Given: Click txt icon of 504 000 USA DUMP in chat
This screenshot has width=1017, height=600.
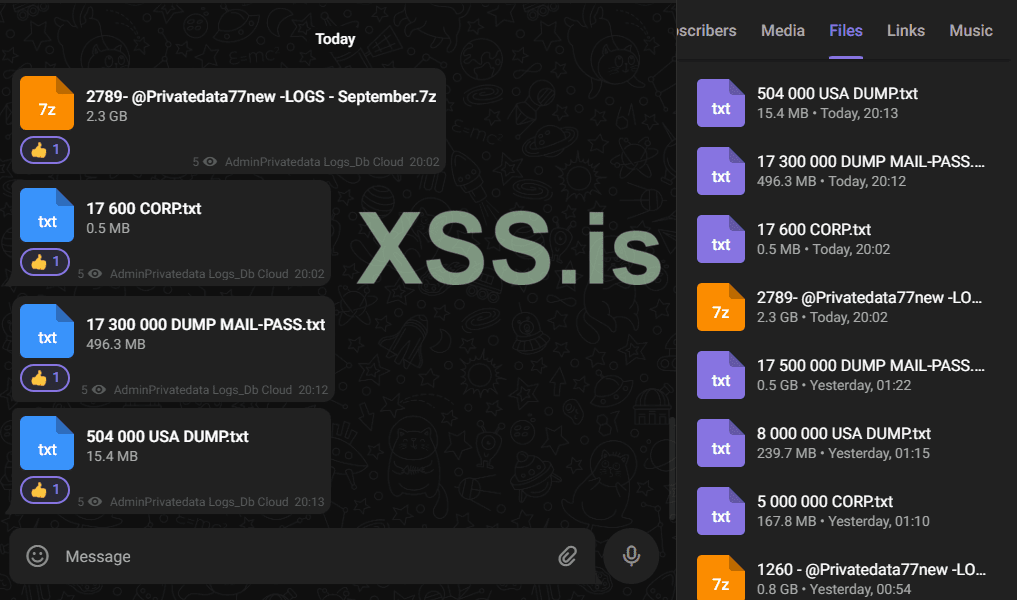Looking at the screenshot, I should pyautogui.click(x=47, y=443).
